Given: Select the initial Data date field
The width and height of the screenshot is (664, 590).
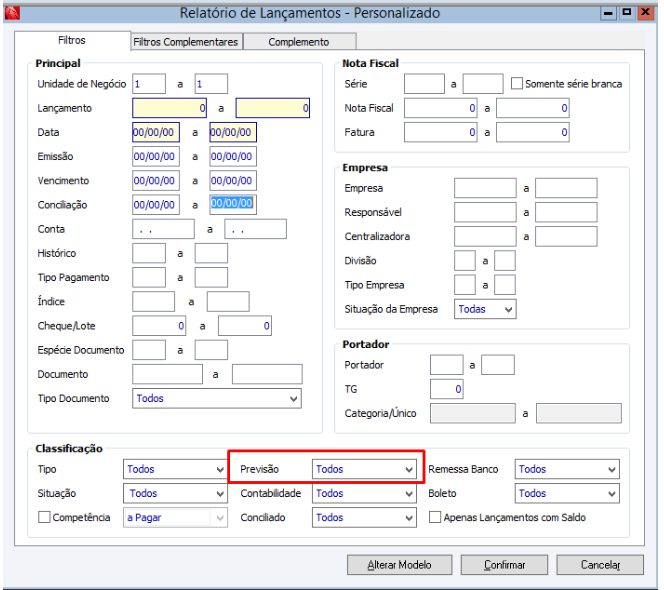Looking at the screenshot, I should click(156, 132).
